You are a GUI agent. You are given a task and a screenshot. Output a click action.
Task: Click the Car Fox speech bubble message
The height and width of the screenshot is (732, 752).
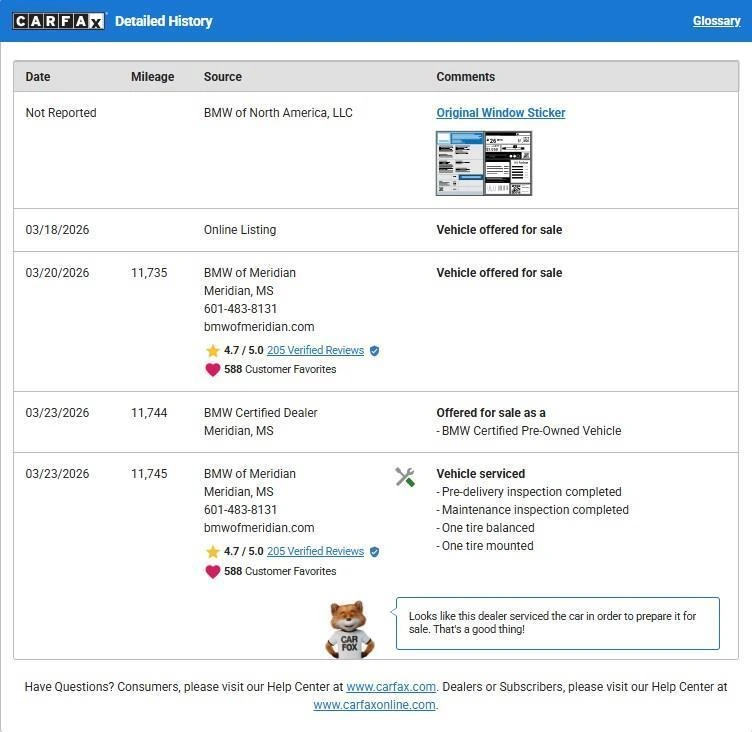(x=557, y=623)
